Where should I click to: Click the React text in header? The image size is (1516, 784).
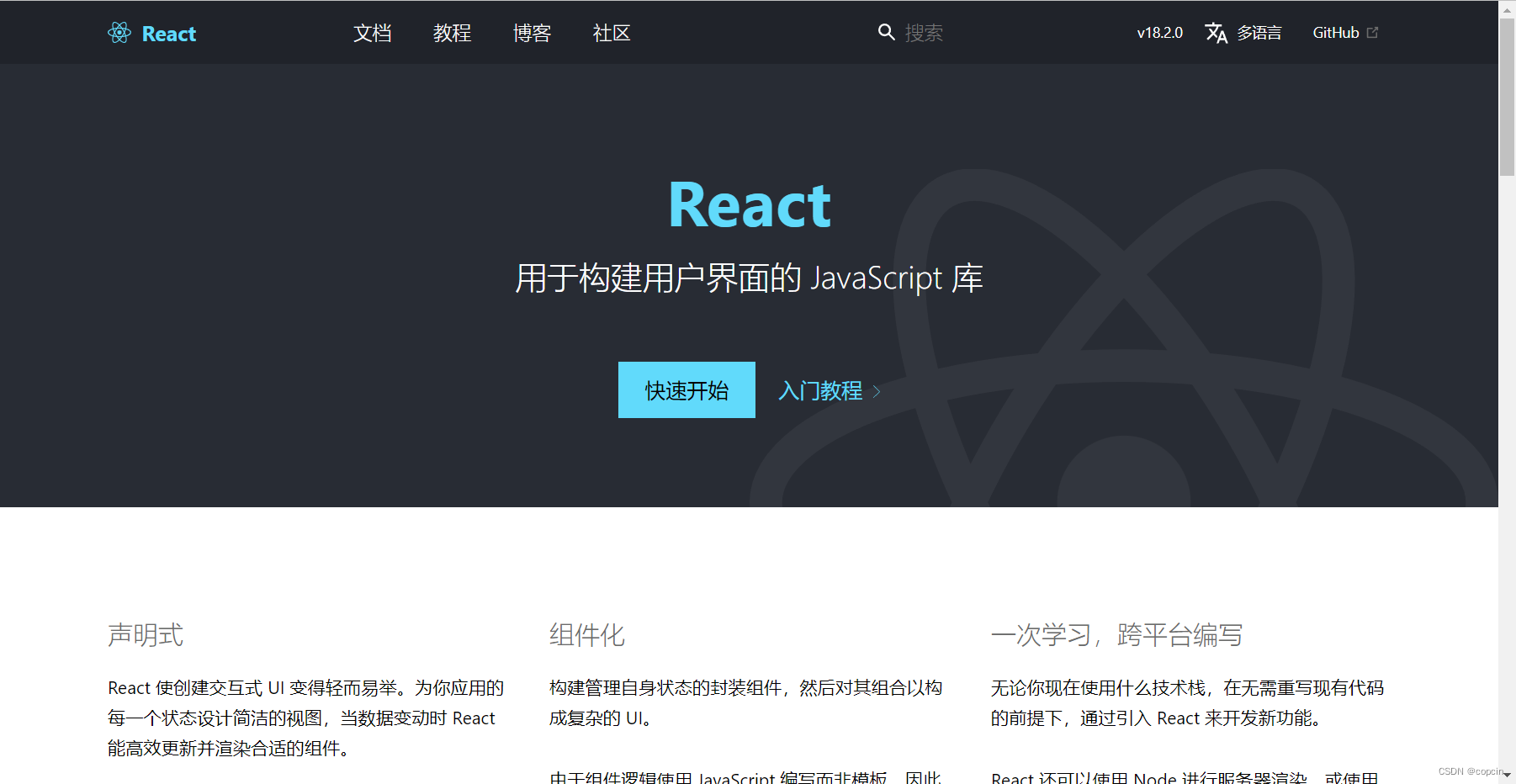click(169, 34)
